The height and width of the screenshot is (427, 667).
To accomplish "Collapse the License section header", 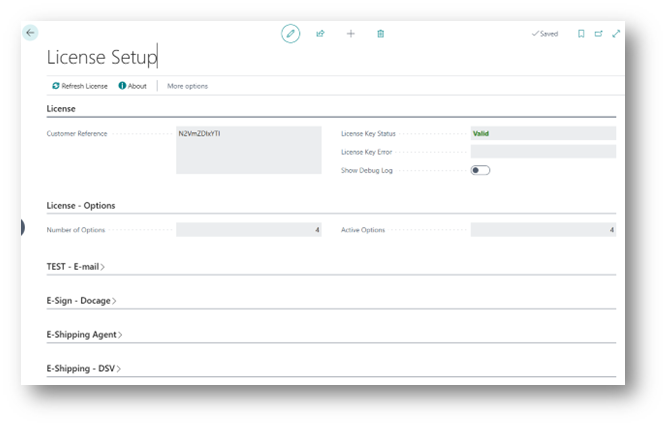I will (x=61, y=108).
